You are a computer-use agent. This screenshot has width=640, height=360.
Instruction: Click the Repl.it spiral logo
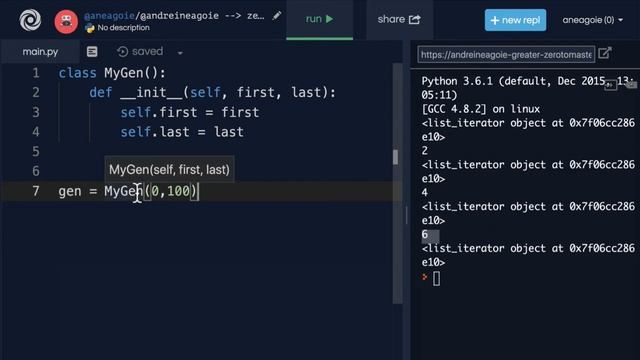(30, 20)
